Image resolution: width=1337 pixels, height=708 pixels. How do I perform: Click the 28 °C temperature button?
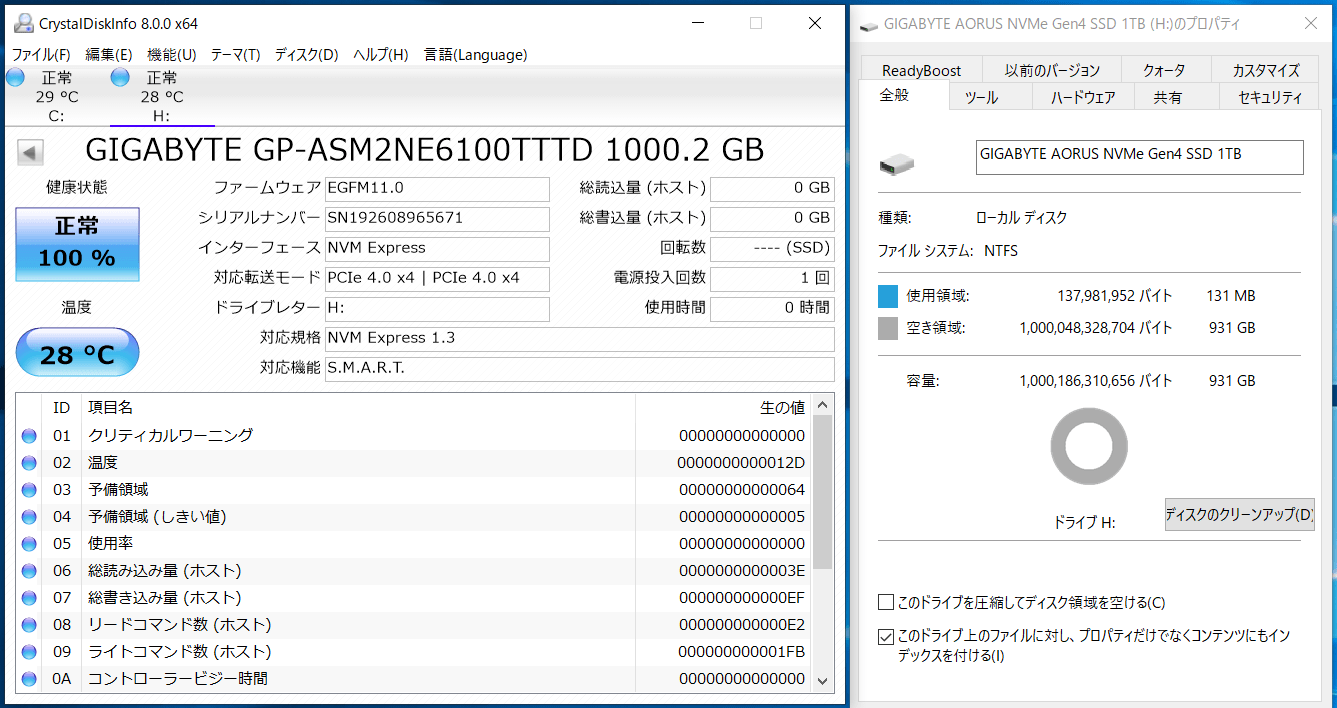tap(77, 353)
